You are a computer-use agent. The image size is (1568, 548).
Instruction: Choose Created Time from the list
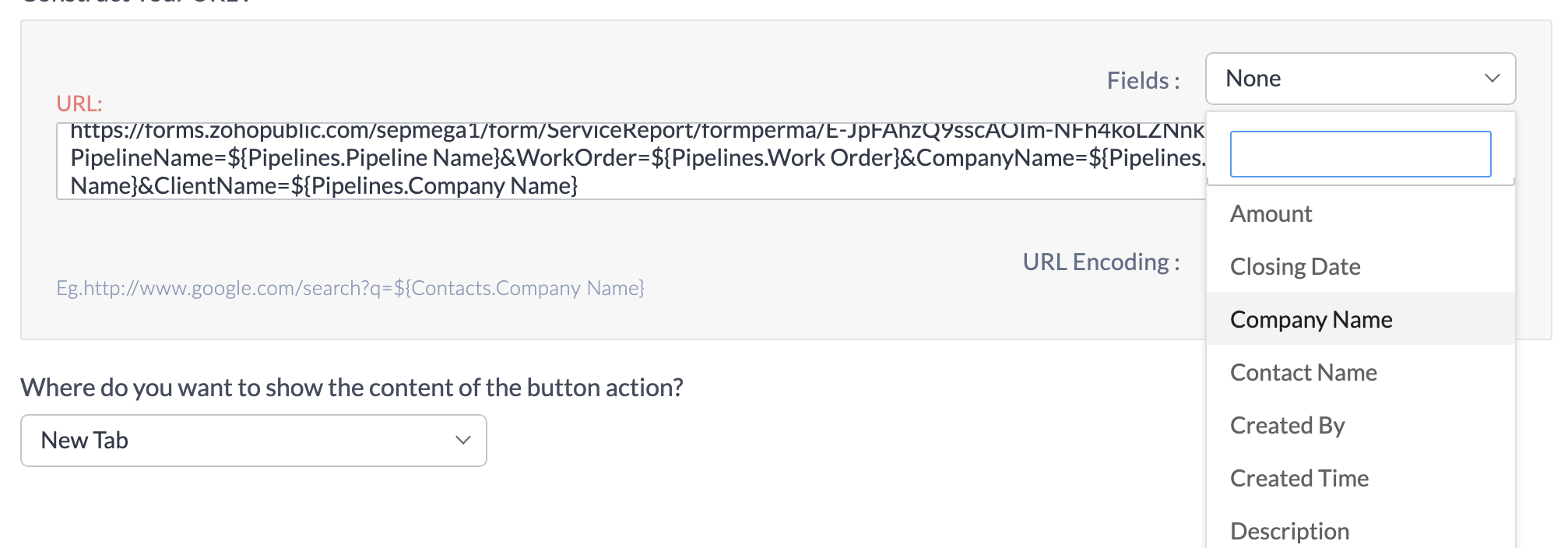point(1299,479)
